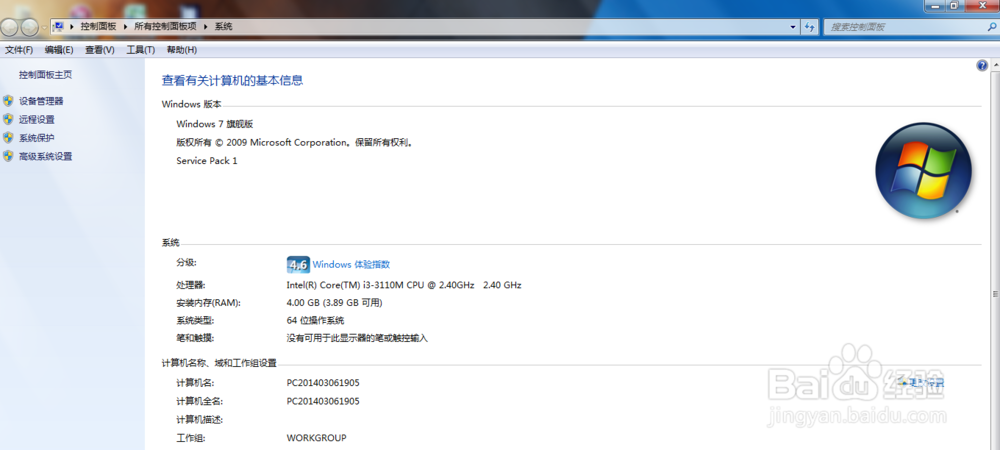
Task: Click the text Windows 7 旗舰版
Action: coord(215,124)
